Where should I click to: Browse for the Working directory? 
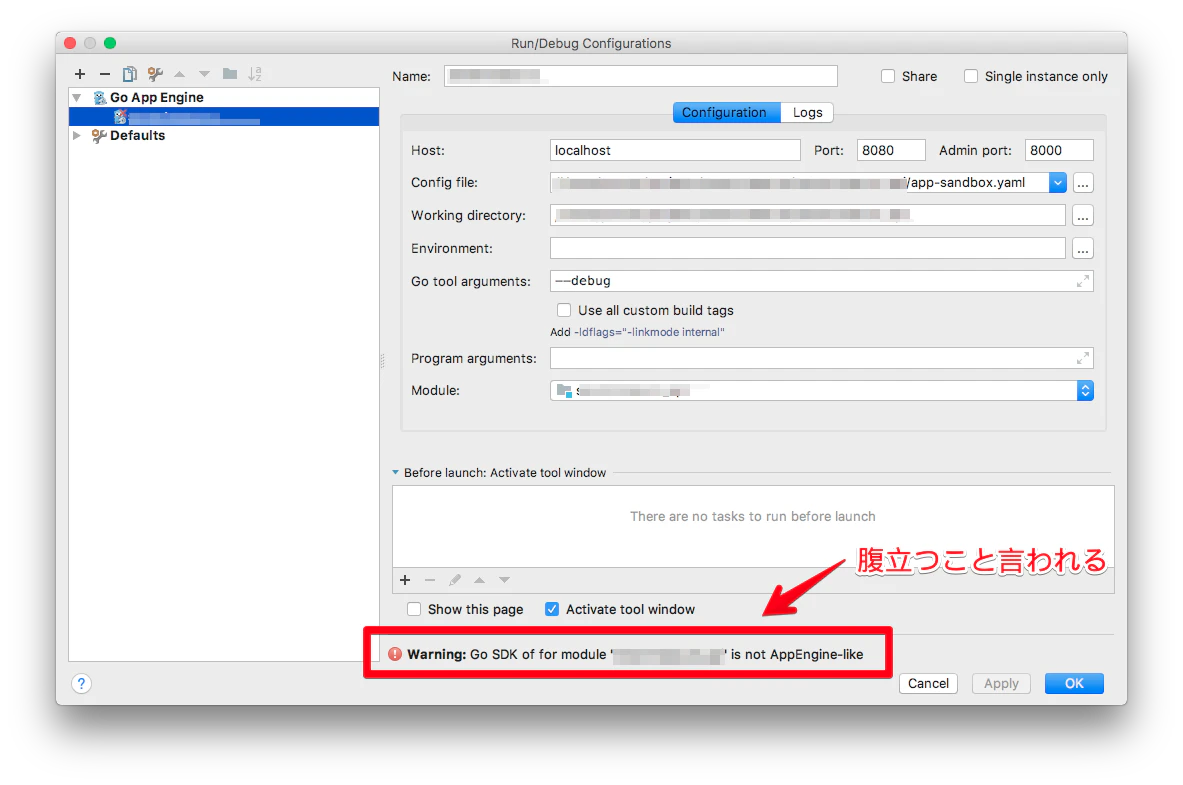[1083, 216]
